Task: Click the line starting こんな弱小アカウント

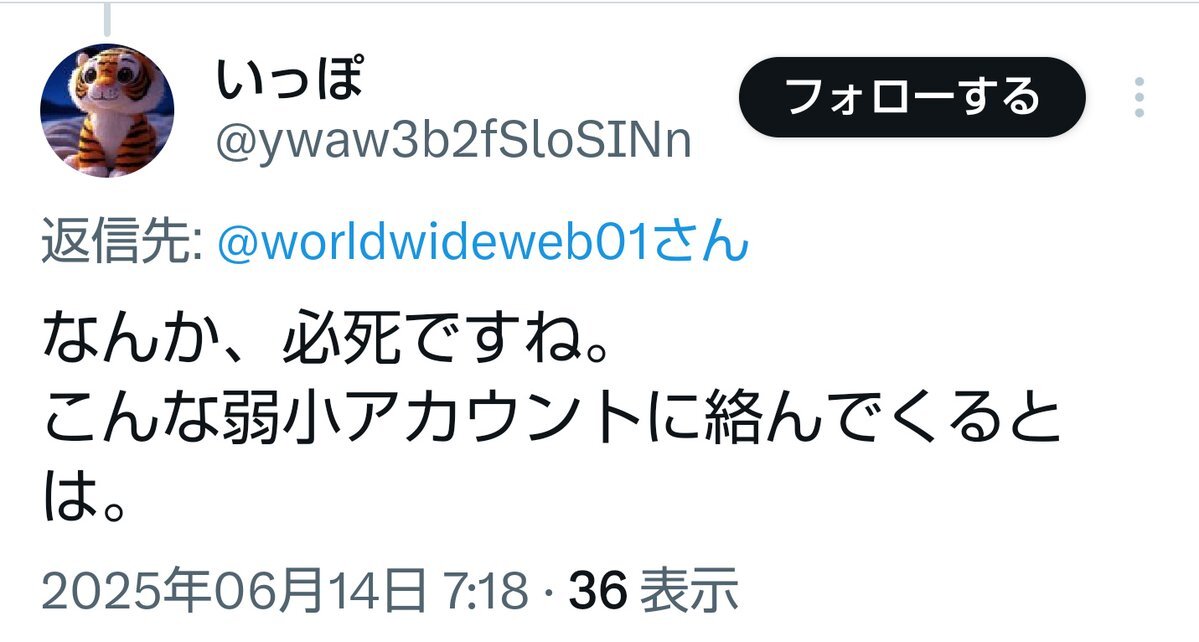Action: pos(551,419)
